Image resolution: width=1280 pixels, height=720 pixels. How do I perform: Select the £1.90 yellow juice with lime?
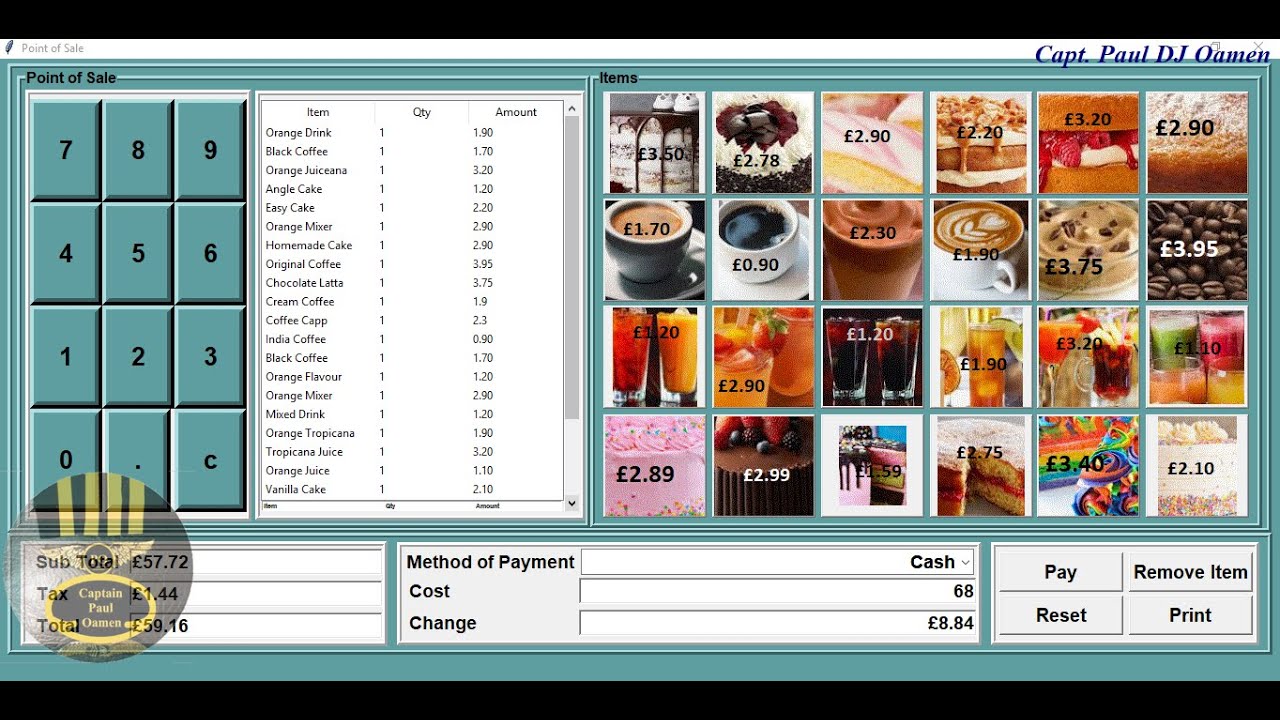(980, 357)
